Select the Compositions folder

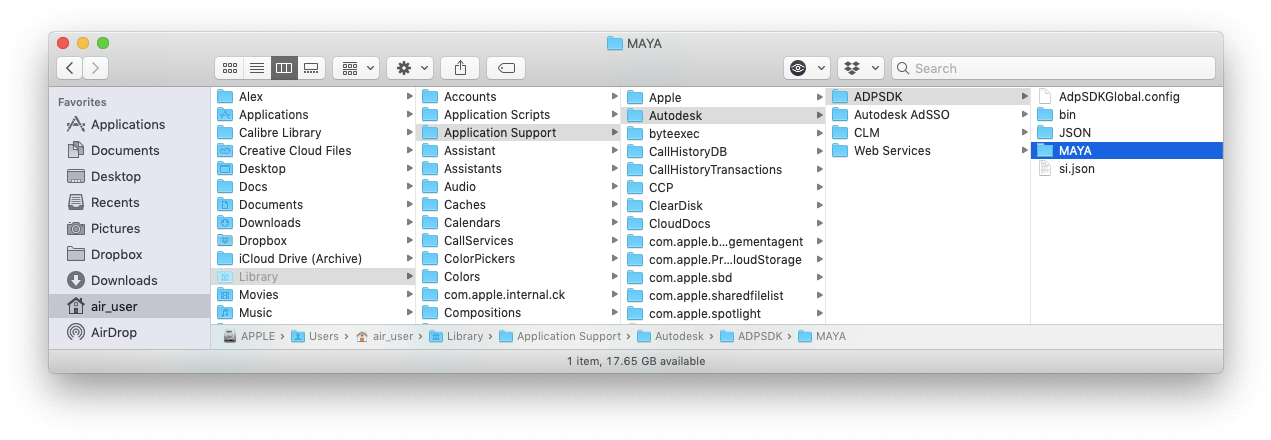pyautogui.click(x=518, y=313)
